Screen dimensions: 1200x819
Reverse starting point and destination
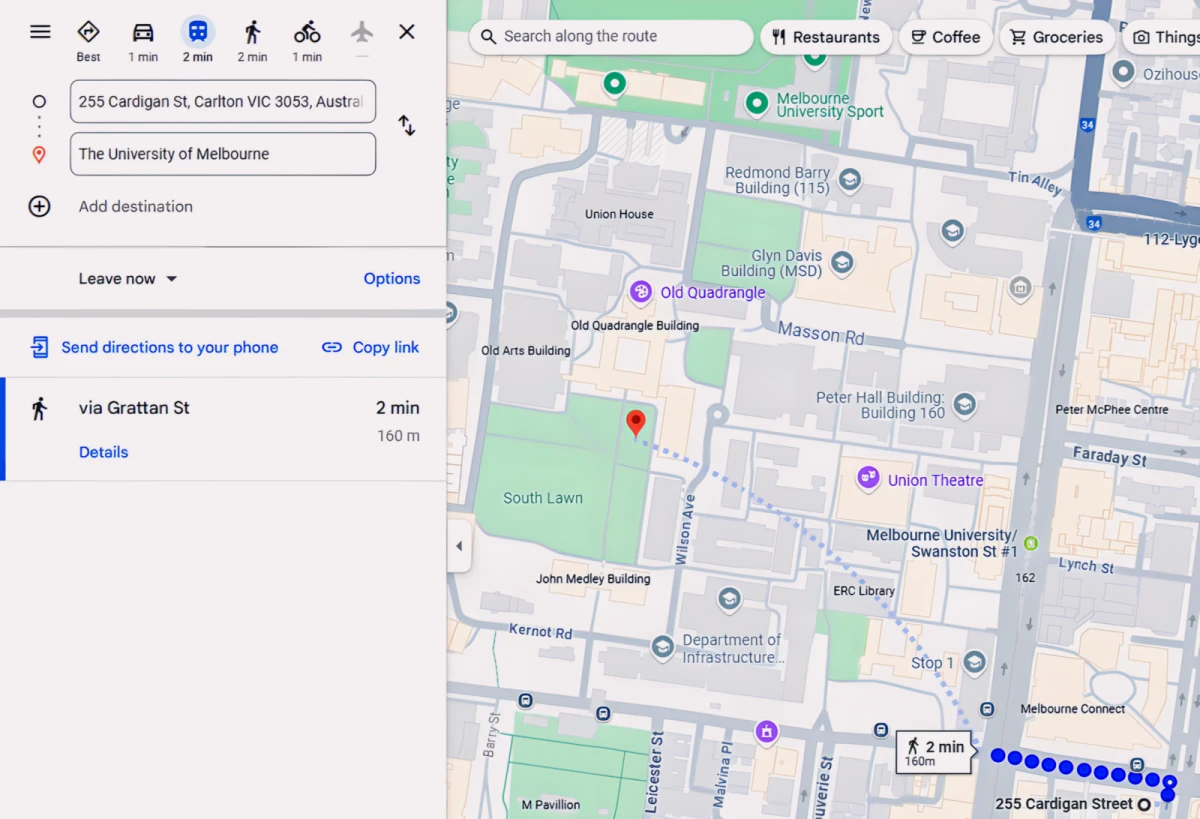click(x=407, y=126)
